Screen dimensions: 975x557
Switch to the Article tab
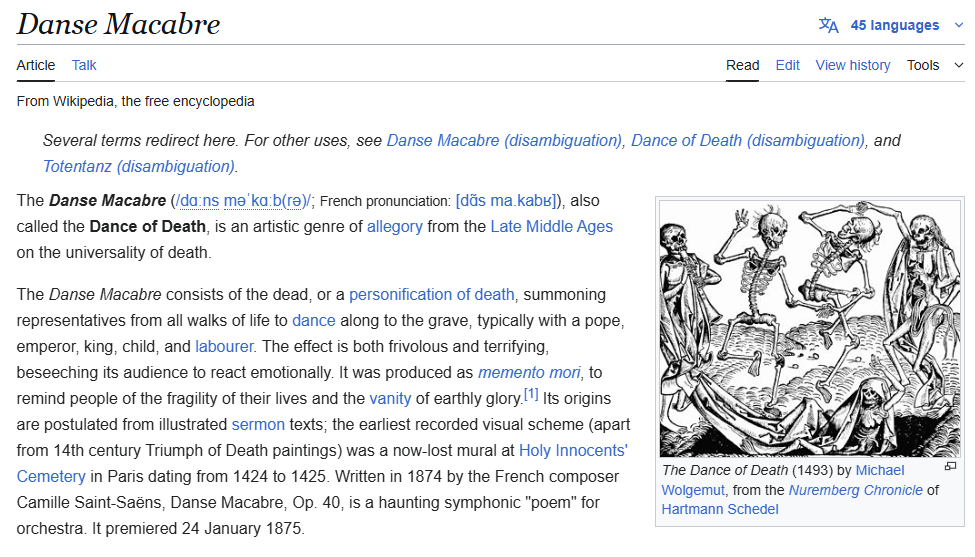tap(35, 65)
